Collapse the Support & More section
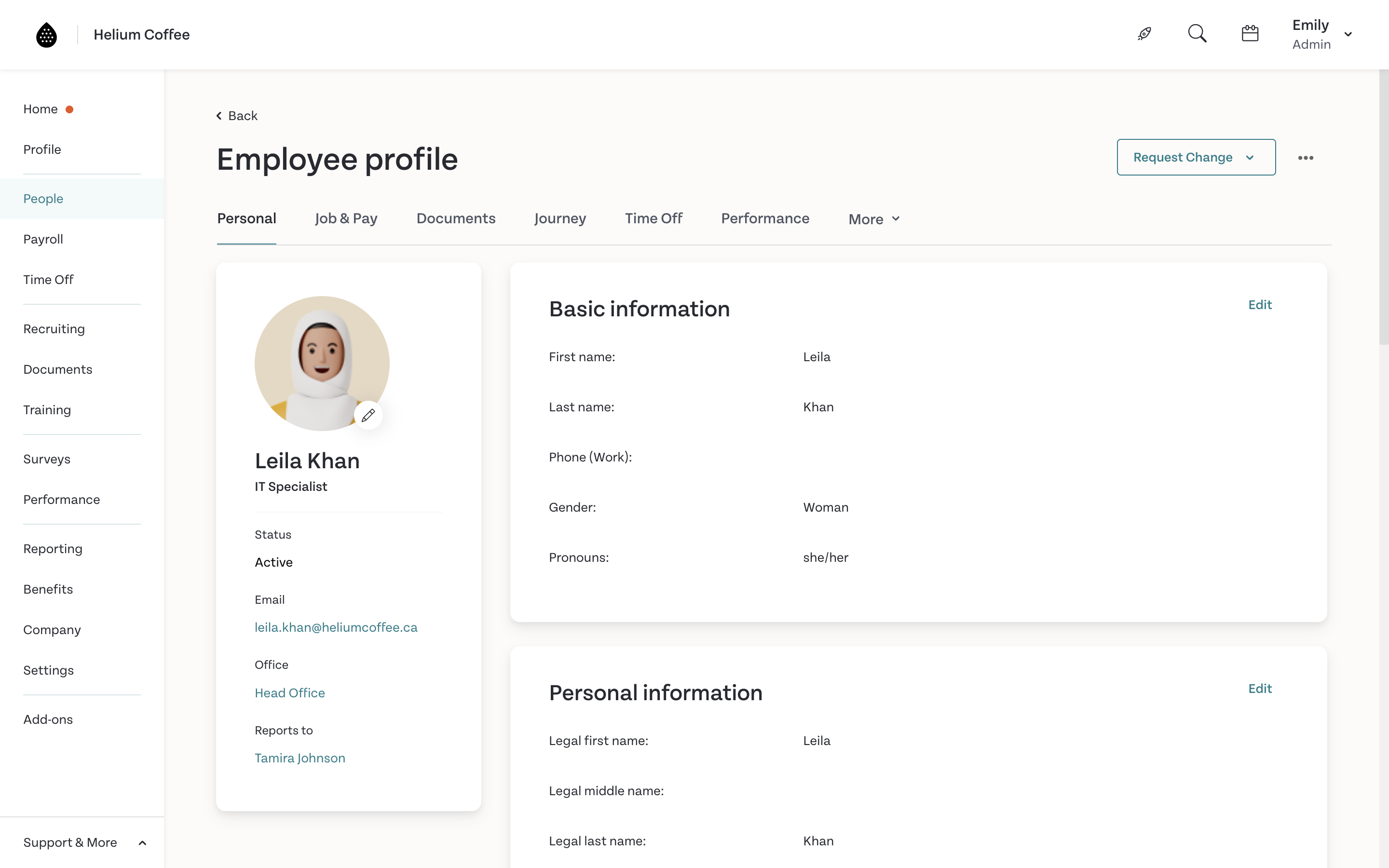 (142, 843)
